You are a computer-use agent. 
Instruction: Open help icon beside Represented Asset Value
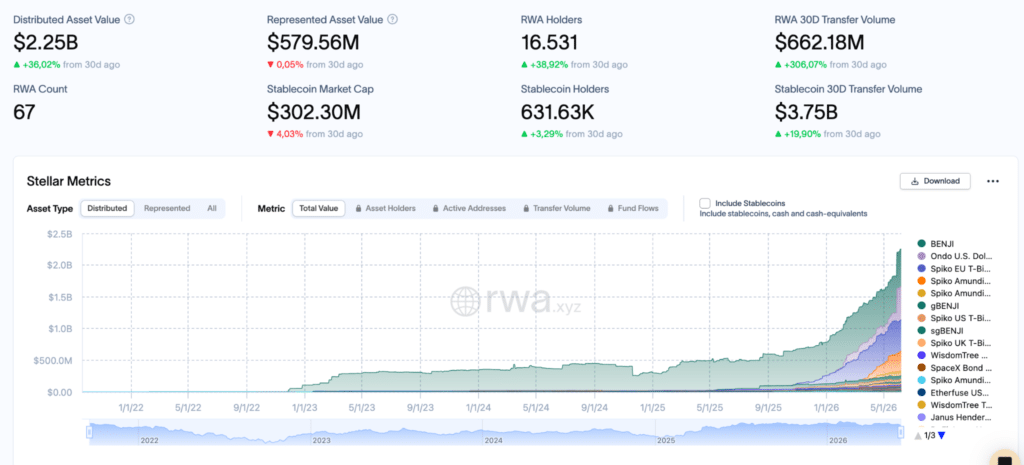pyautogui.click(x=392, y=20)
